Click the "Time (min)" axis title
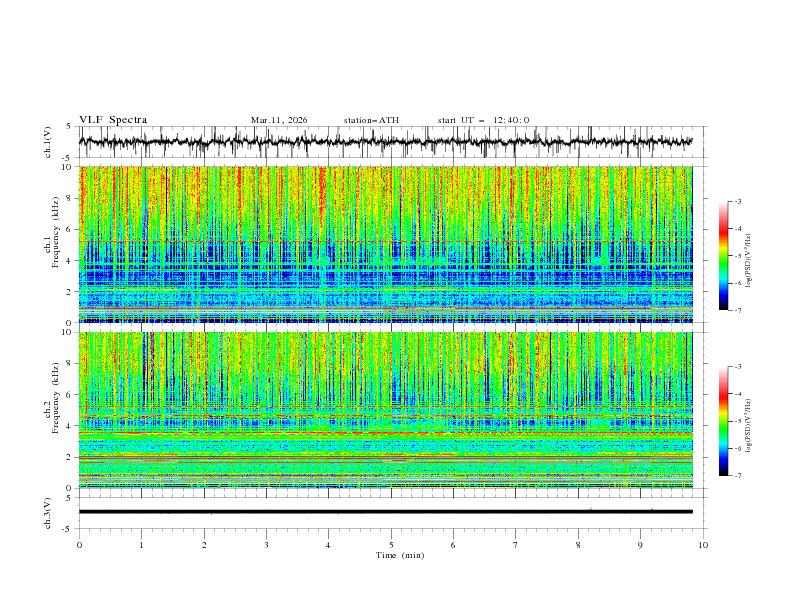Screen dimensions: 792x612 point(400,555)
